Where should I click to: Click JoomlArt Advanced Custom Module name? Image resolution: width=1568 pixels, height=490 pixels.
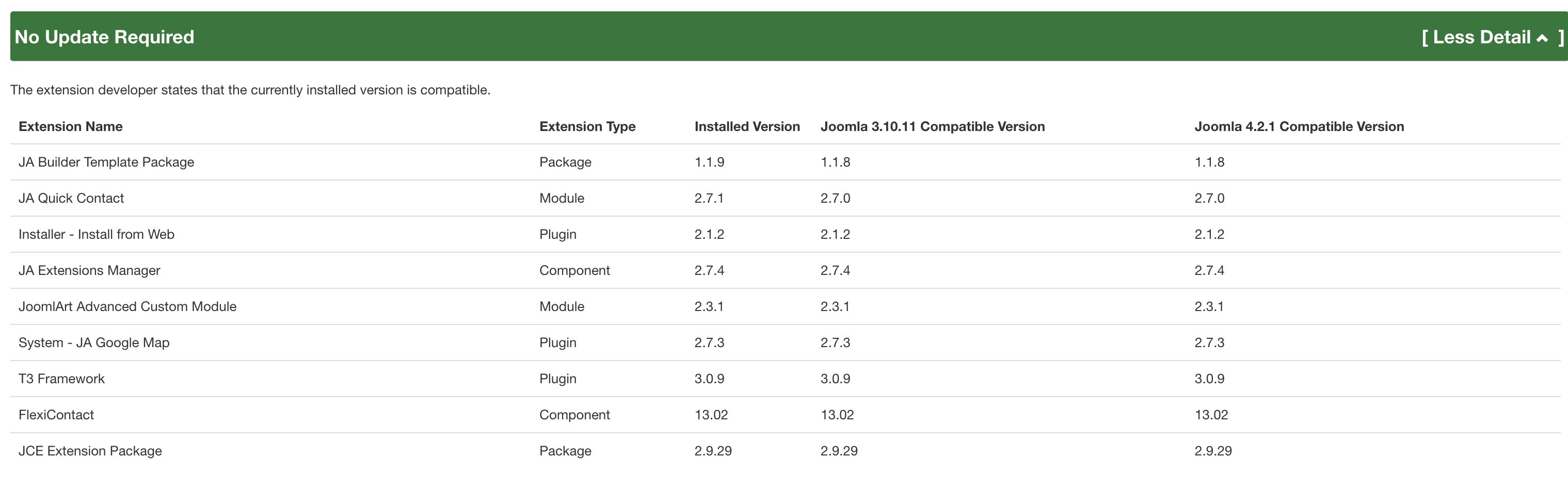pos(127,306)
